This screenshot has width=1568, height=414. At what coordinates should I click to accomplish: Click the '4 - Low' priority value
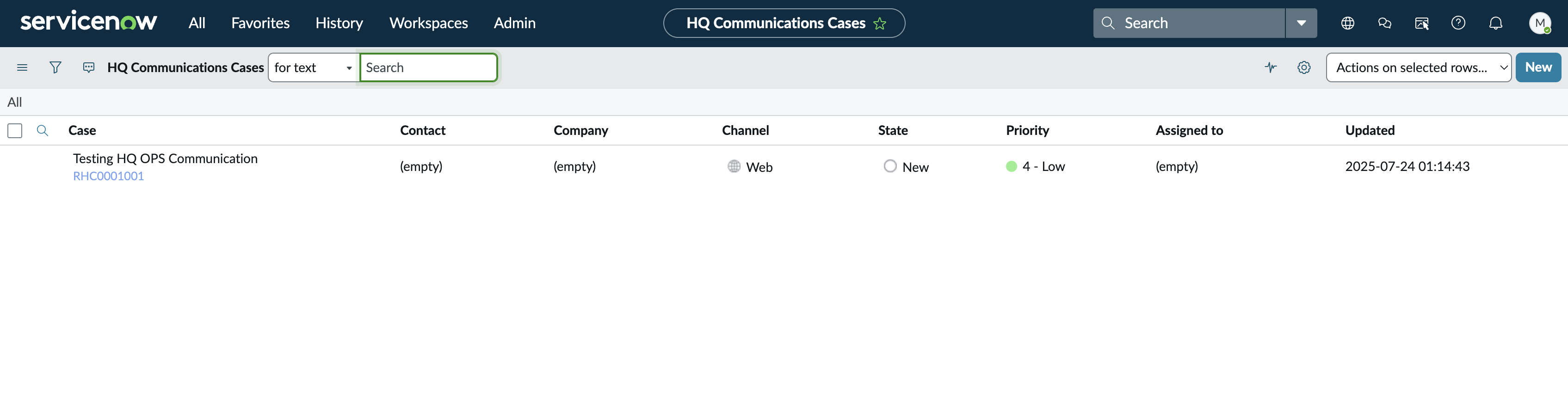[x=1043, y=166]
